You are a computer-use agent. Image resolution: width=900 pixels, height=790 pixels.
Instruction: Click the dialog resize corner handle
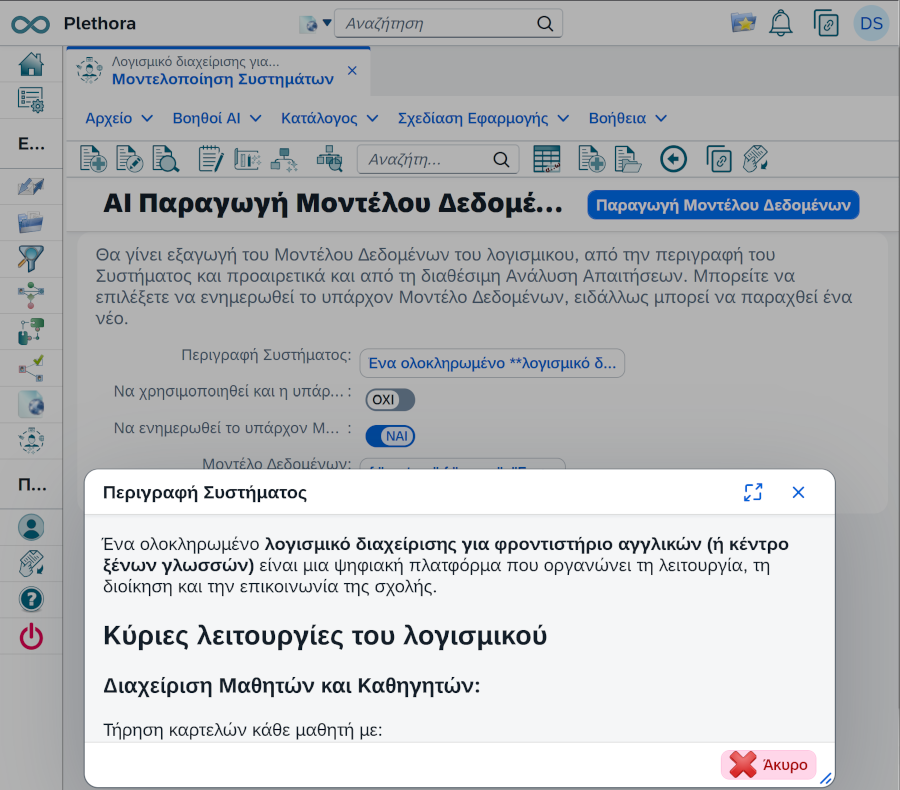pyautogui.click(x=826, y=779)
